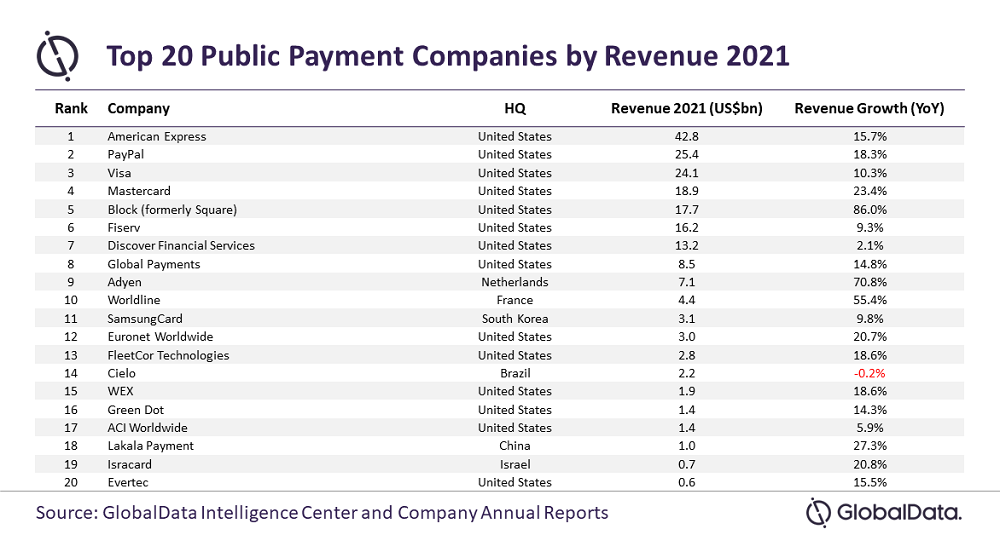Select the 'Discover Financial Services' cell

coord(181,246)
